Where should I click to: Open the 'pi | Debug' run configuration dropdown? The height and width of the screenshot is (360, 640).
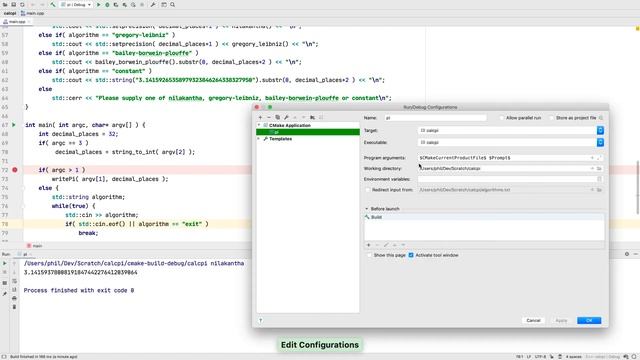coord(76,4)
